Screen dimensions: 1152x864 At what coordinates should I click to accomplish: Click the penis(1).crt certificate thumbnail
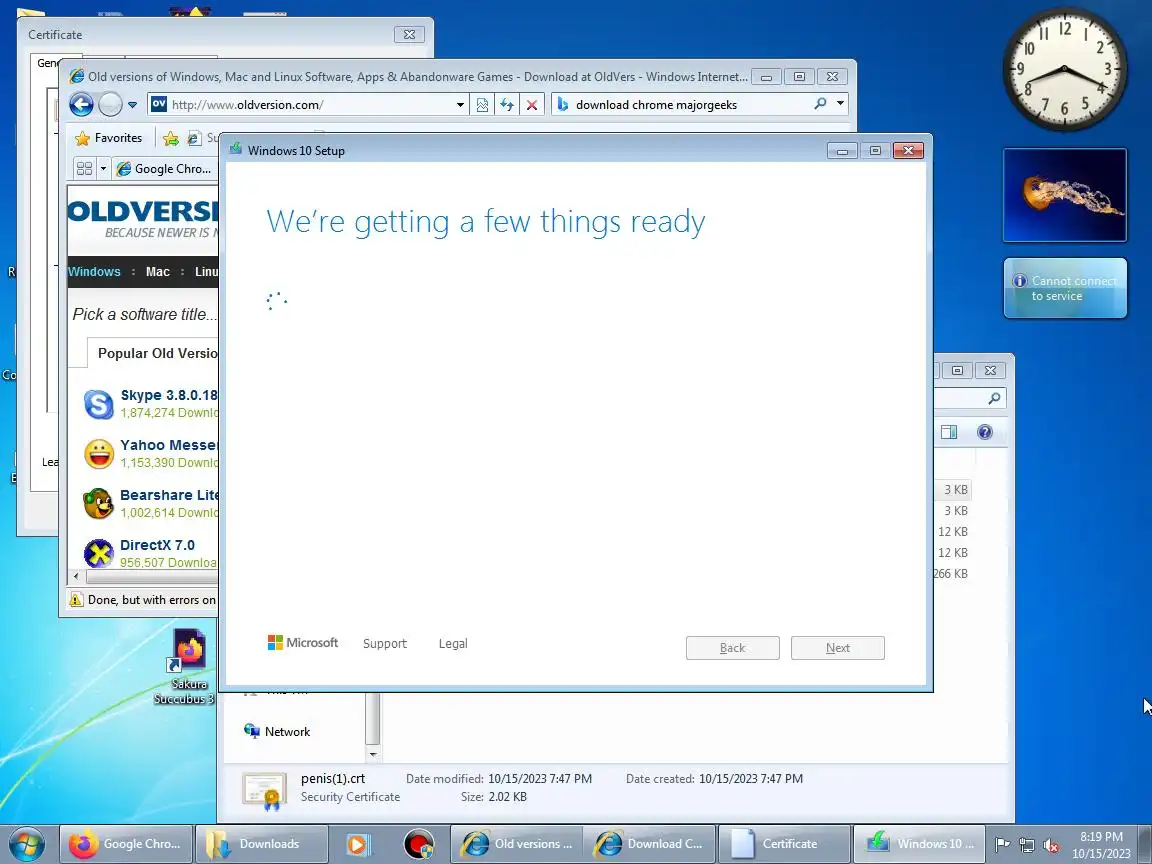click(264, 791)
